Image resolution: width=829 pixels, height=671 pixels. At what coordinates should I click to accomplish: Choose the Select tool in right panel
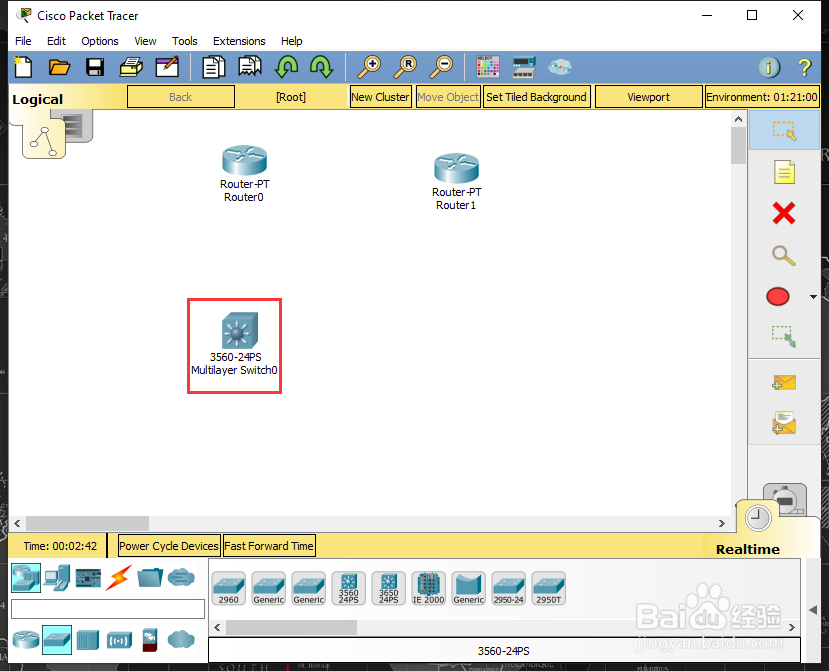point(784,131)
